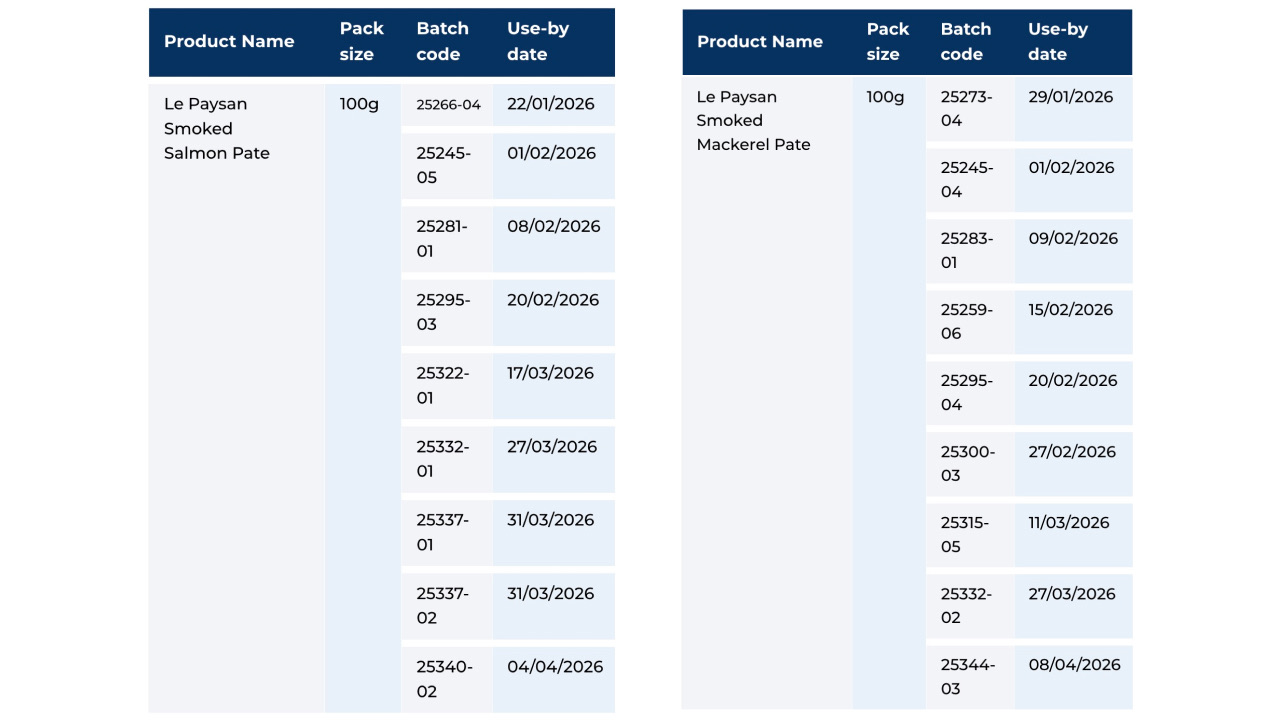Viewport: 1280px width, 720px height.
Task: Select use-by date 15/02/2026
Action: tap(1071, 310)
